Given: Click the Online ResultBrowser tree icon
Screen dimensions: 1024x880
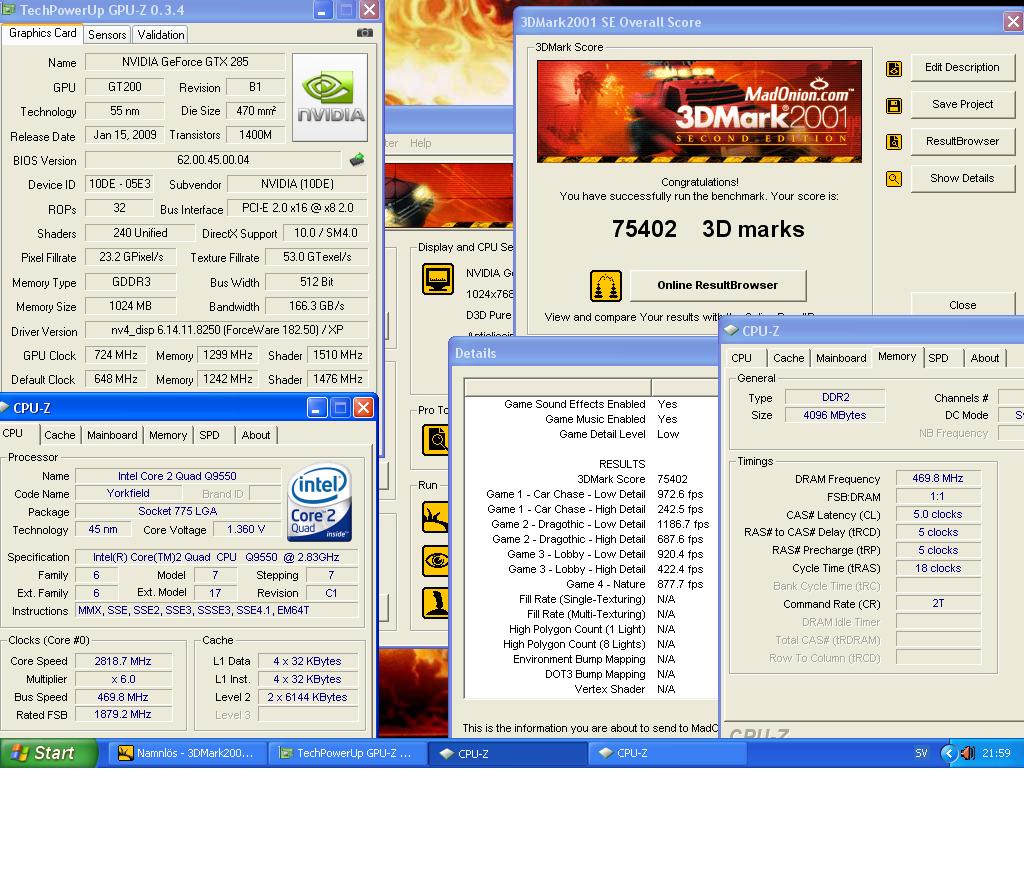Looking at the screenshot, I should (605, 286).
